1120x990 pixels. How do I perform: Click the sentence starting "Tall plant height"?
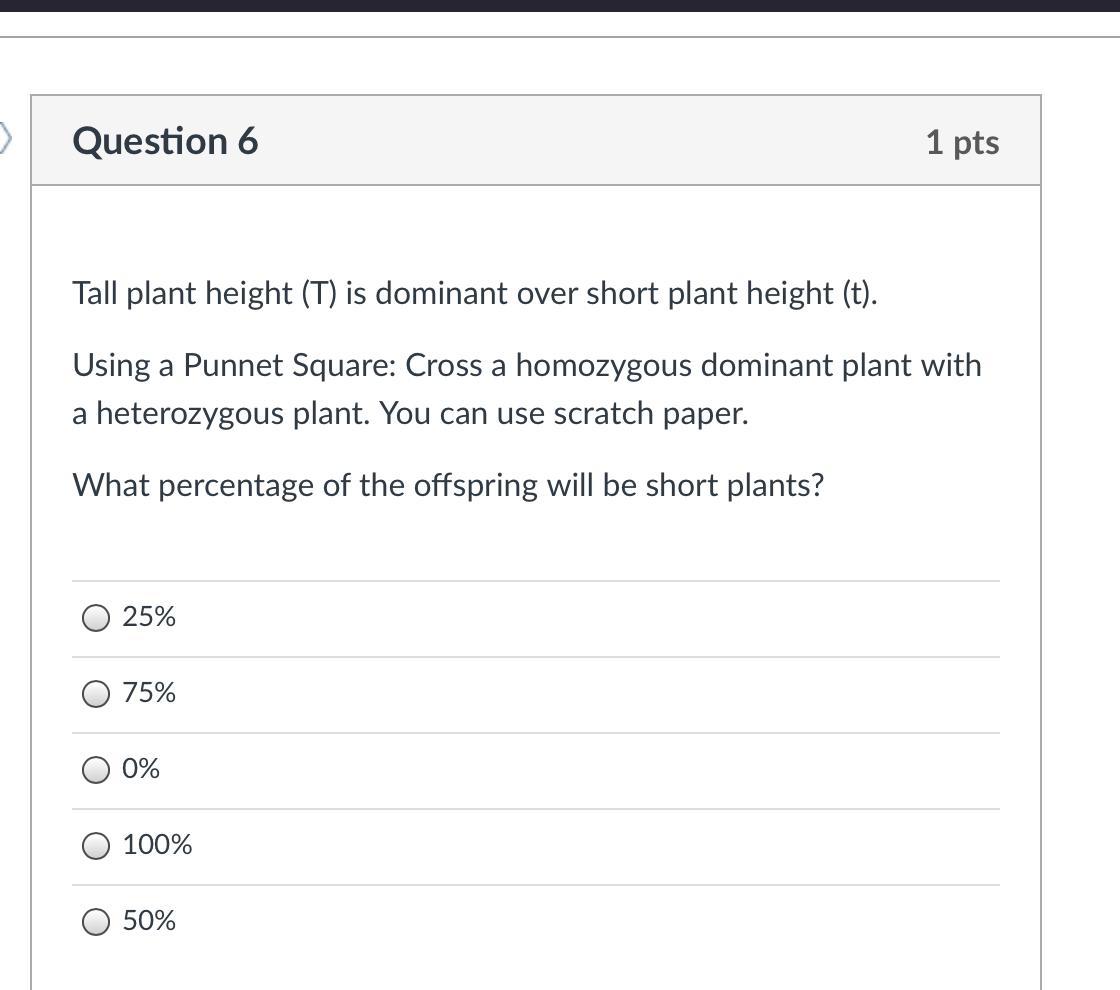coord(474,293)
